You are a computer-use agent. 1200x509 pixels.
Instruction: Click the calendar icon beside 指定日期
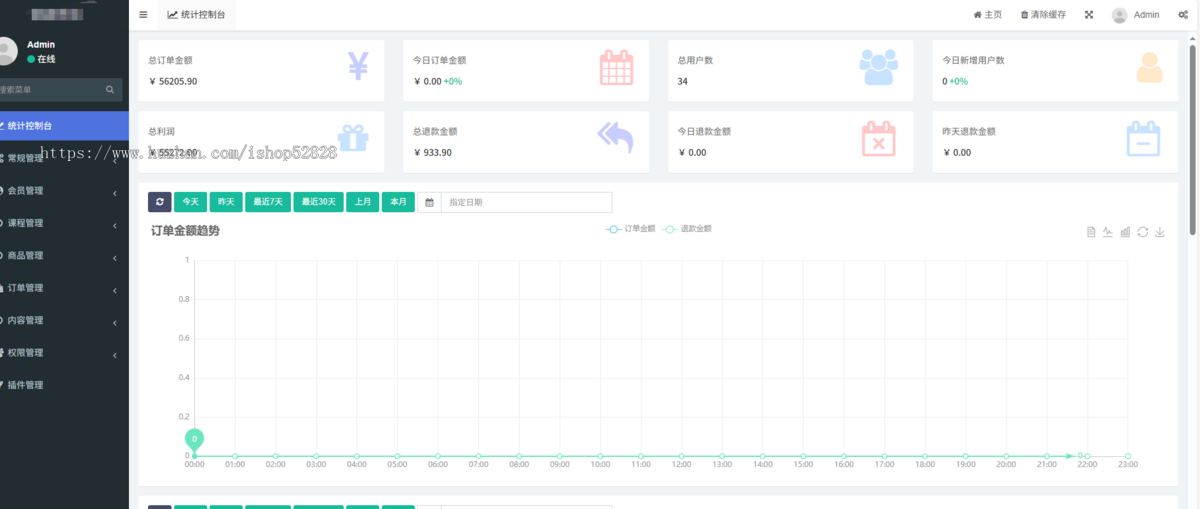429,202
